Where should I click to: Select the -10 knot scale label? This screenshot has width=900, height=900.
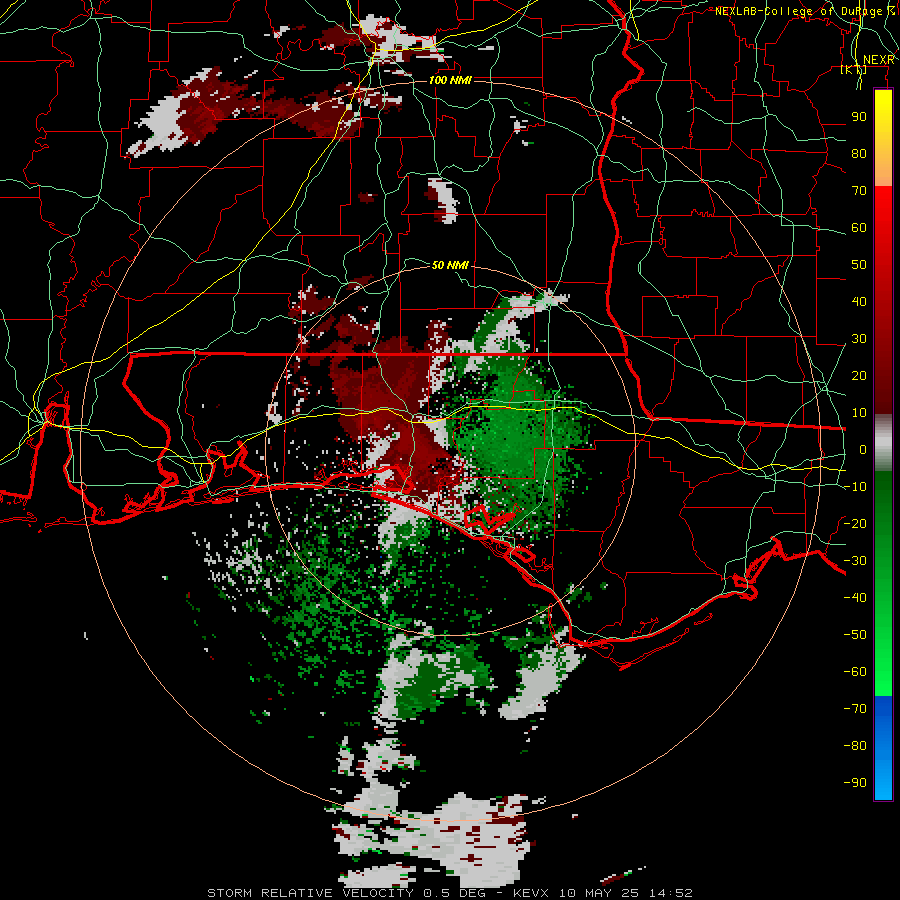coord(855,487)
